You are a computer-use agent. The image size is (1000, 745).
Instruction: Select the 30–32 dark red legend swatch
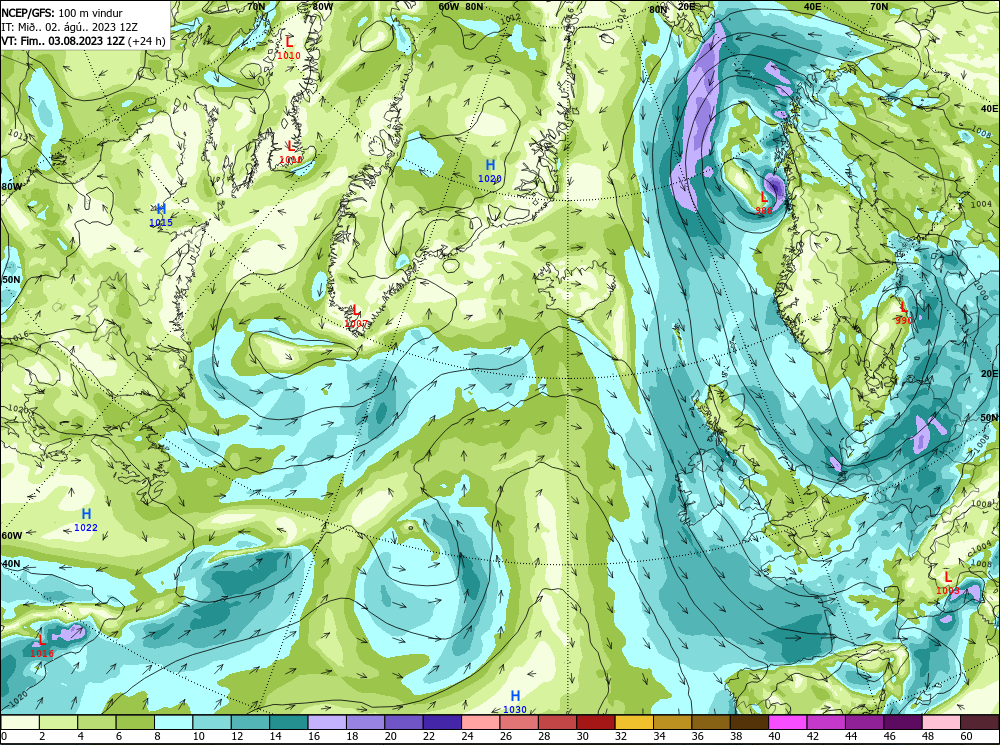click(x=596, y=722)
